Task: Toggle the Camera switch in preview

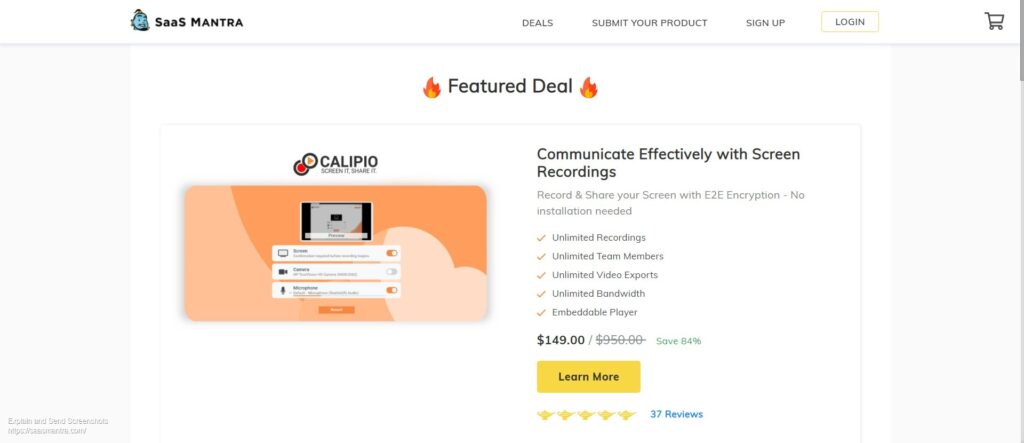Action: [392, 271]
